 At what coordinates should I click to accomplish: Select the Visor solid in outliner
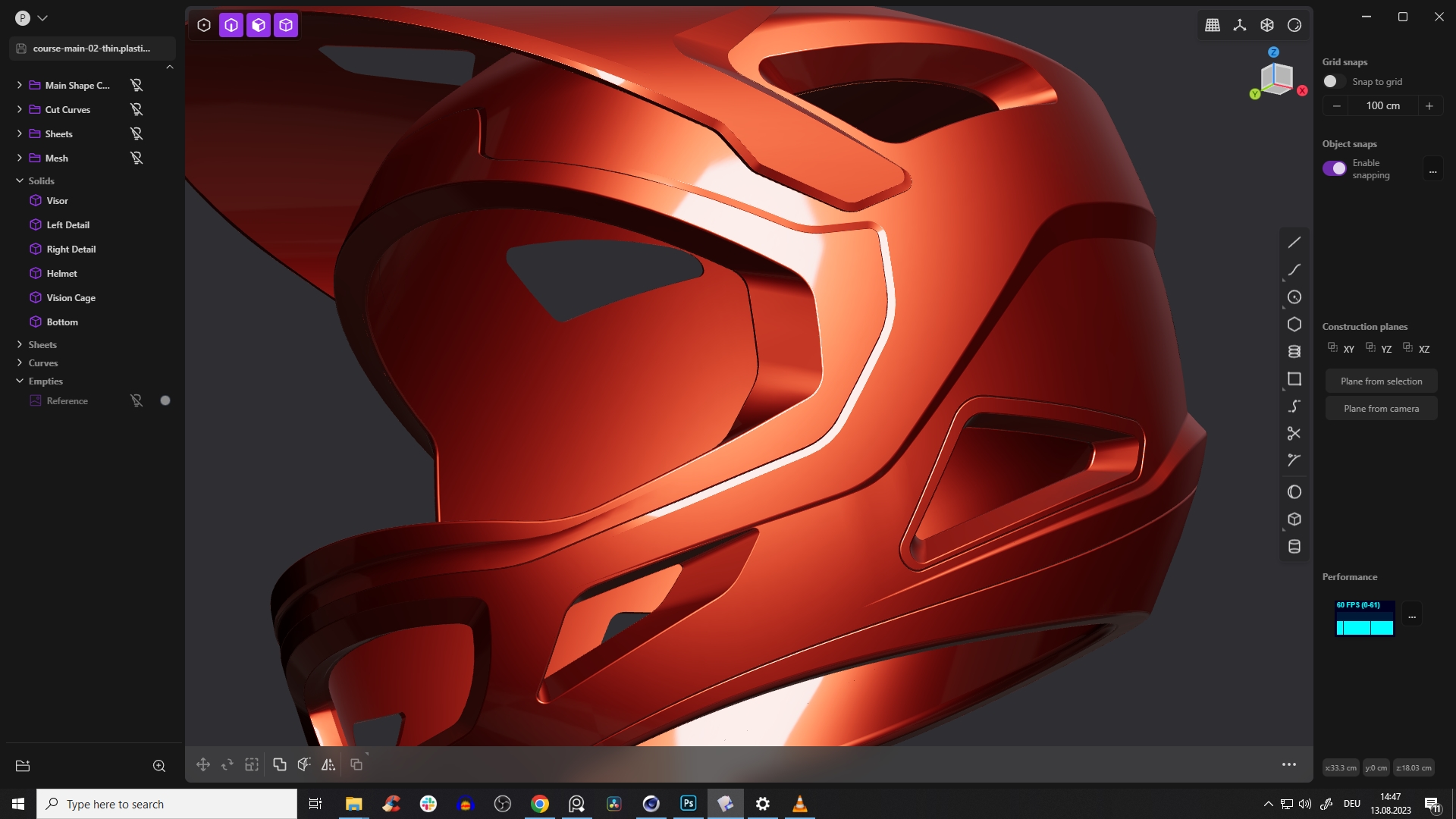click(58, 200)
